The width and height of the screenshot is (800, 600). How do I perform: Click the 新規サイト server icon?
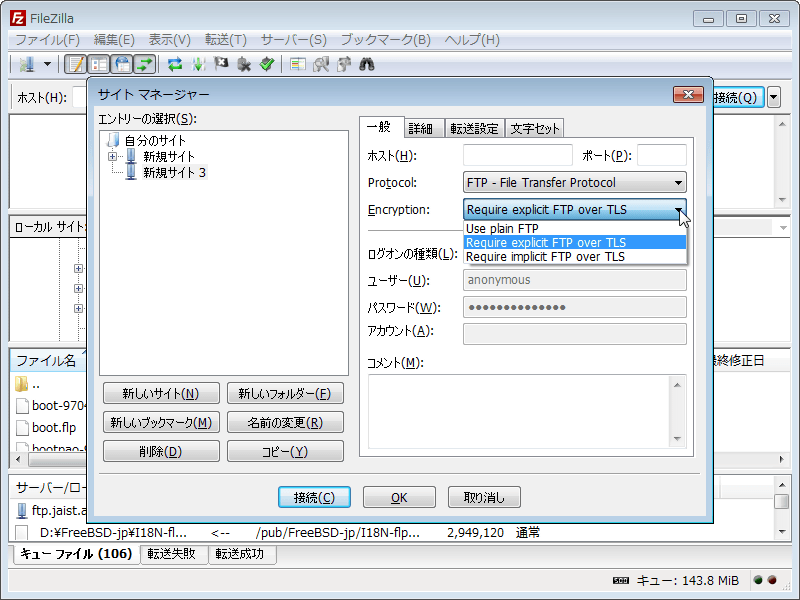[x=131, y=156]
